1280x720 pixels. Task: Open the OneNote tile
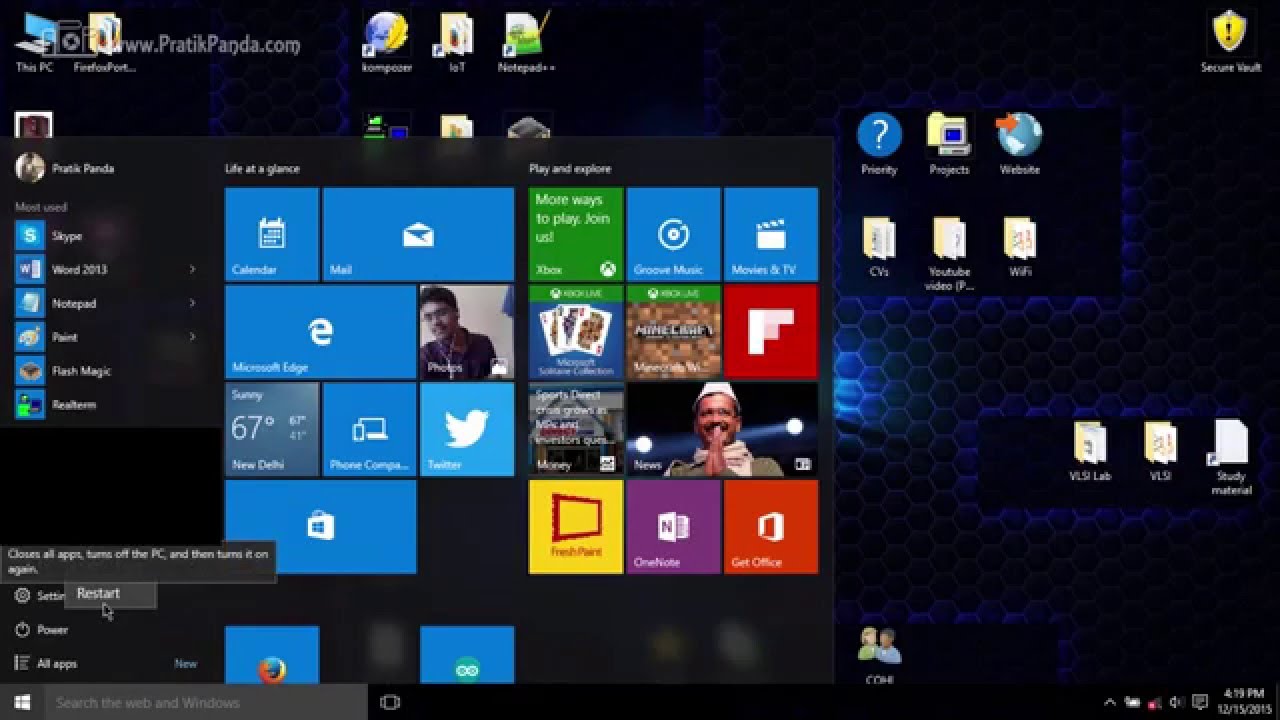(673, 526)
